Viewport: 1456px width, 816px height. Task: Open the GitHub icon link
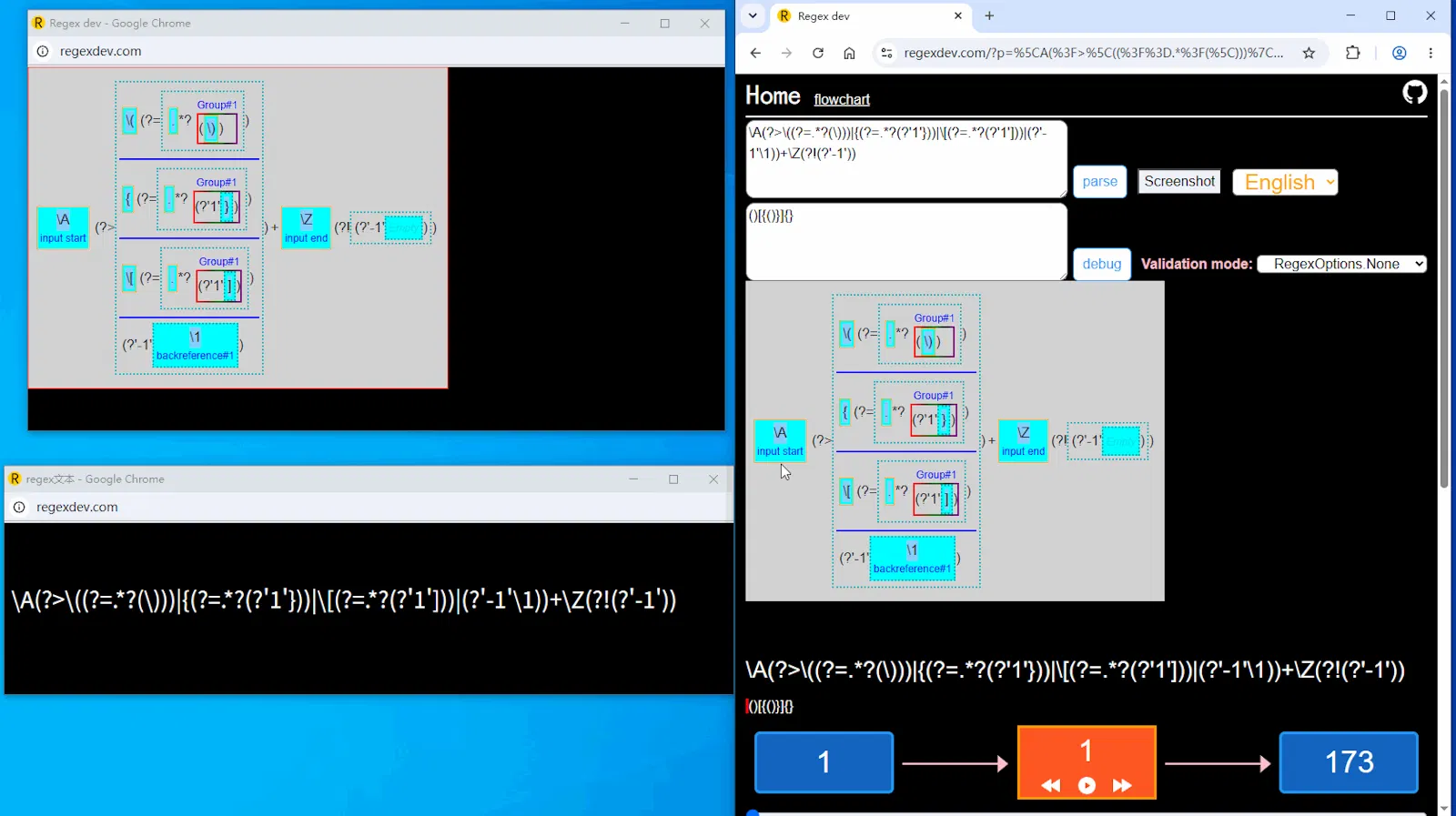[x=1414, y=92]
